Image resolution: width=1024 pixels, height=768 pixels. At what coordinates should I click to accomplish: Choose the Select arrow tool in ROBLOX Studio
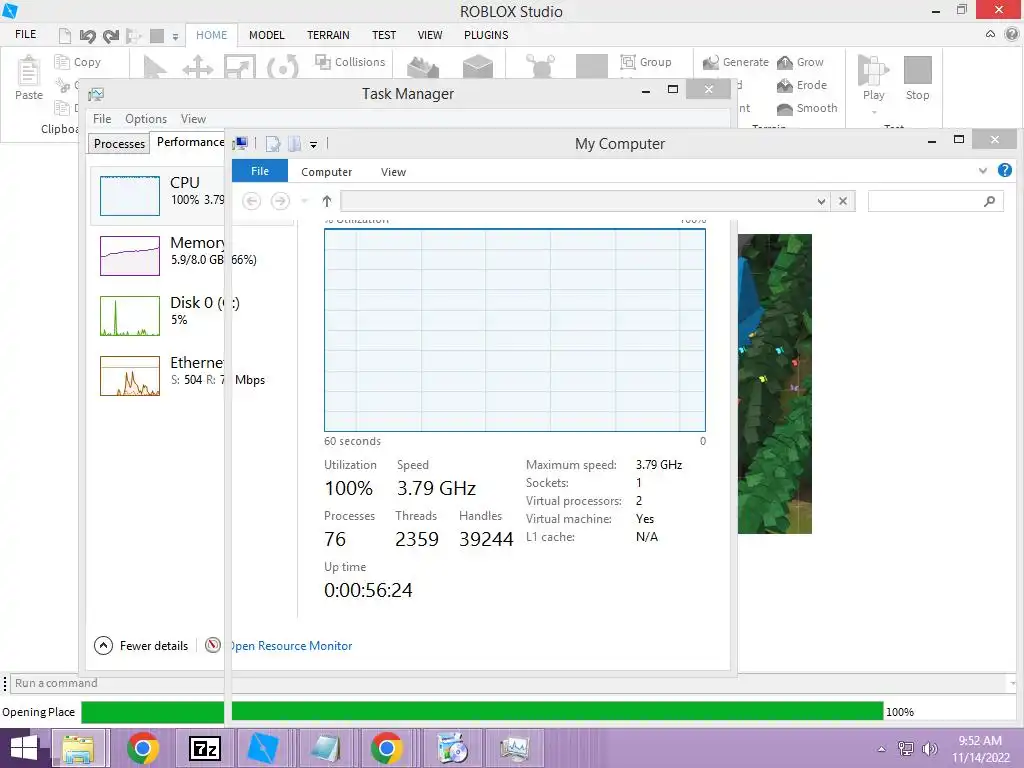pos(155,67)
